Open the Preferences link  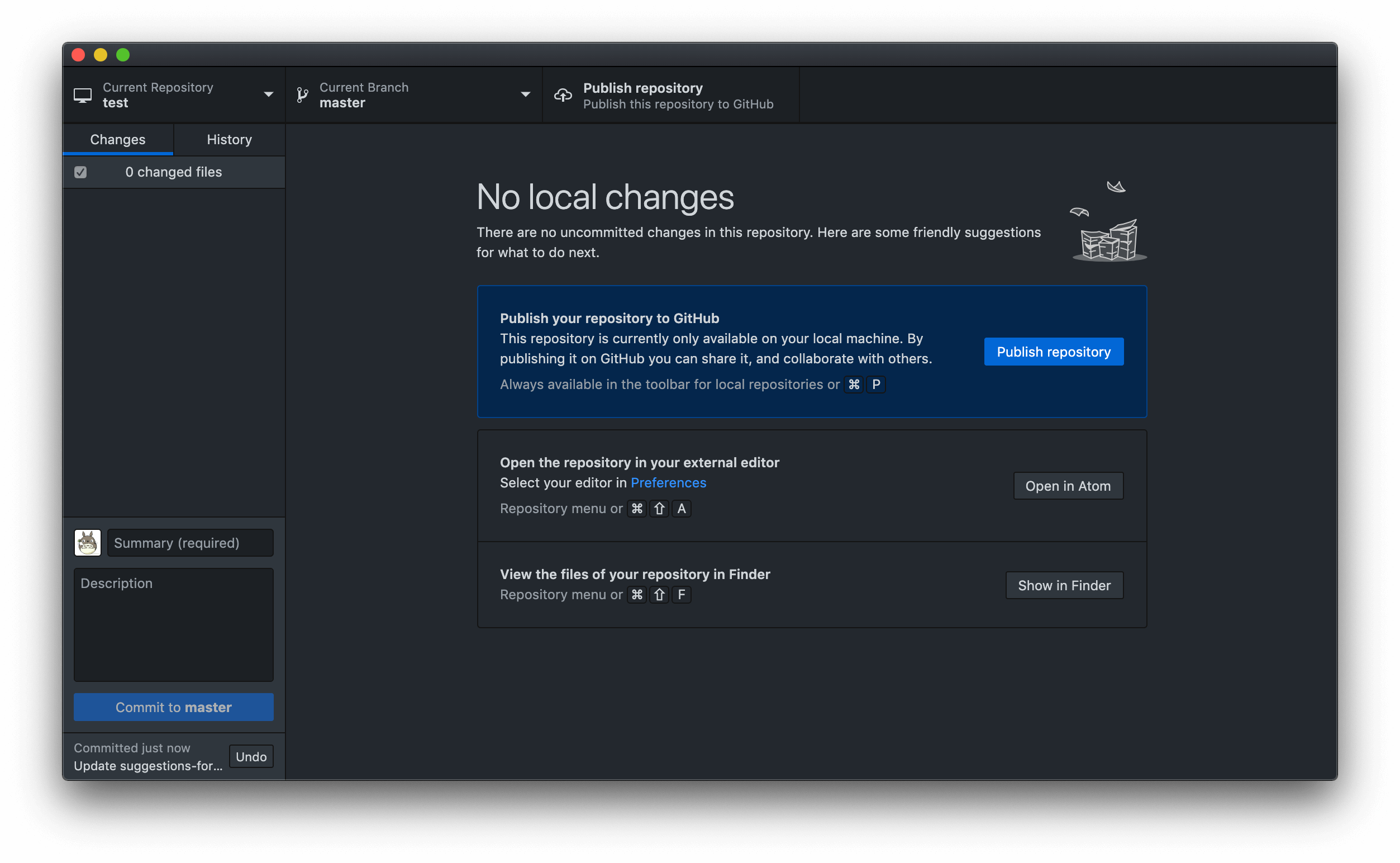click(x=668, y=482)
